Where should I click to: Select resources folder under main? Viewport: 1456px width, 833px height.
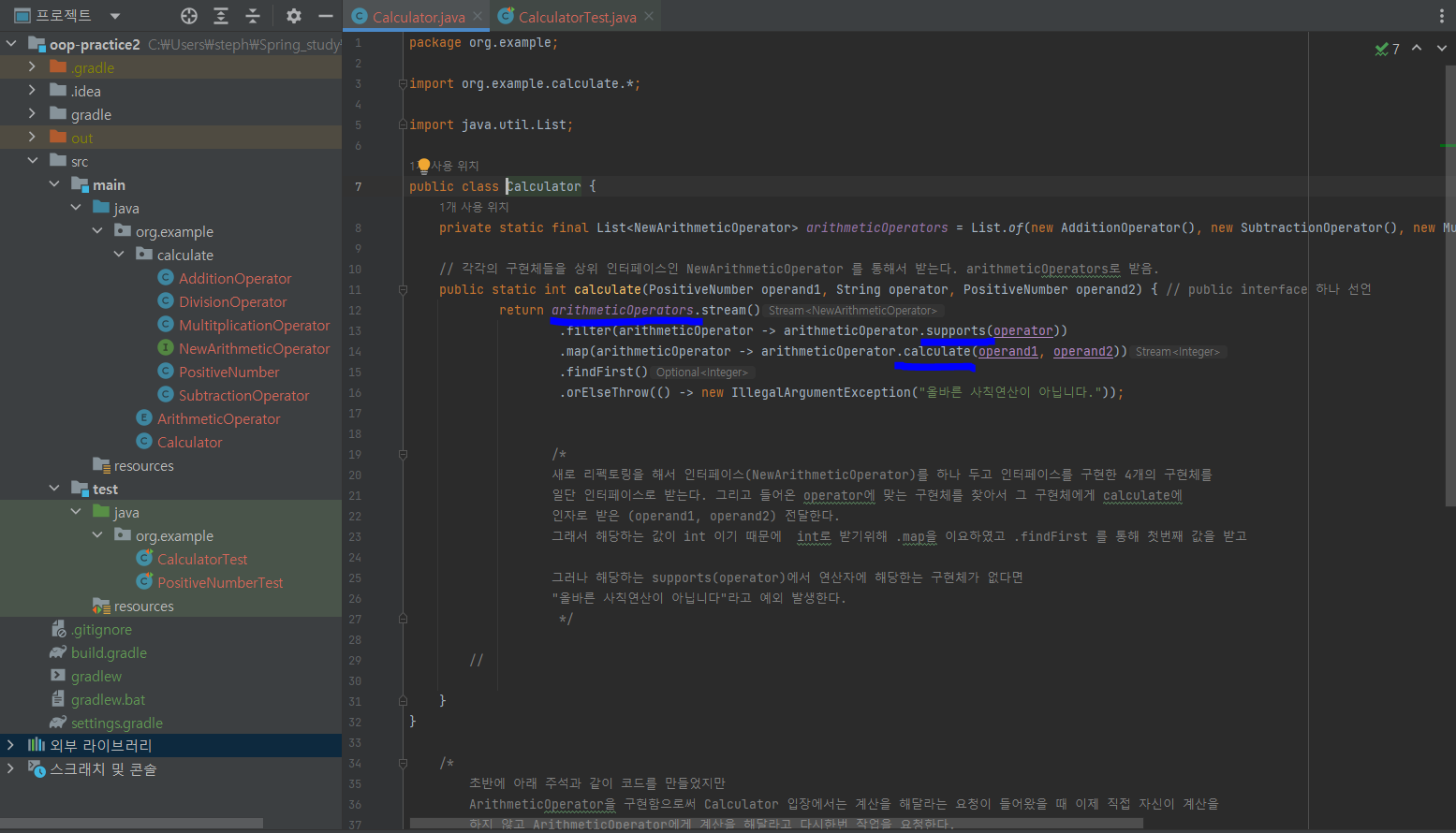144,465
